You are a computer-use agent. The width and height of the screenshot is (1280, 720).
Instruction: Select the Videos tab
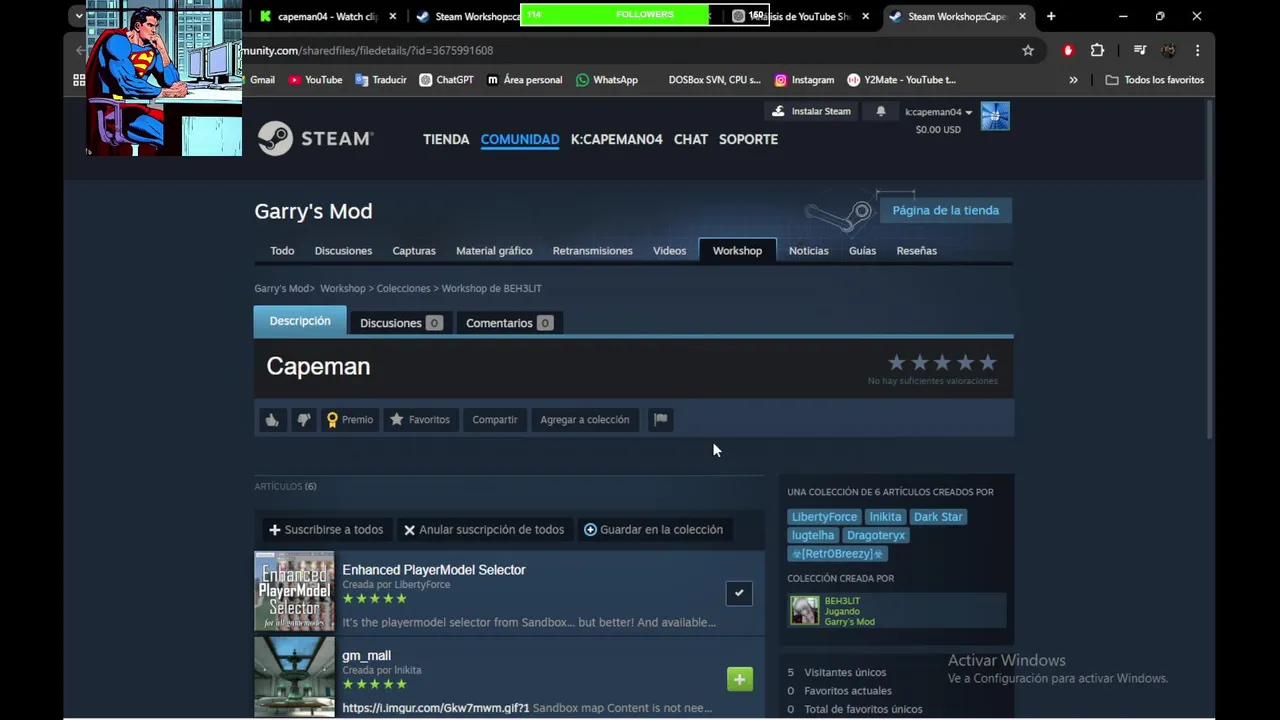670,251
